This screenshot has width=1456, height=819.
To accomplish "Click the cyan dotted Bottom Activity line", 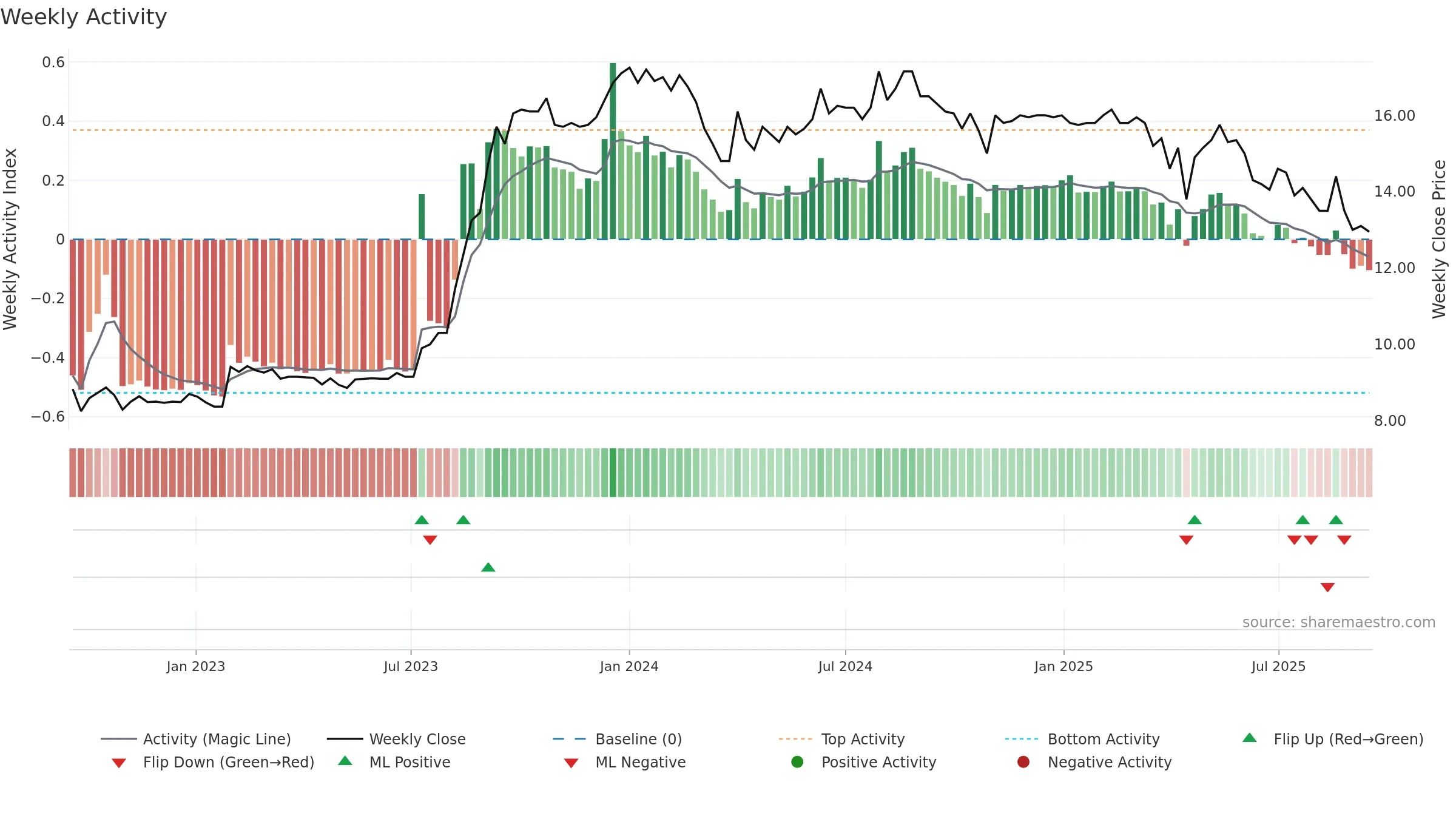I will [720, 393].
